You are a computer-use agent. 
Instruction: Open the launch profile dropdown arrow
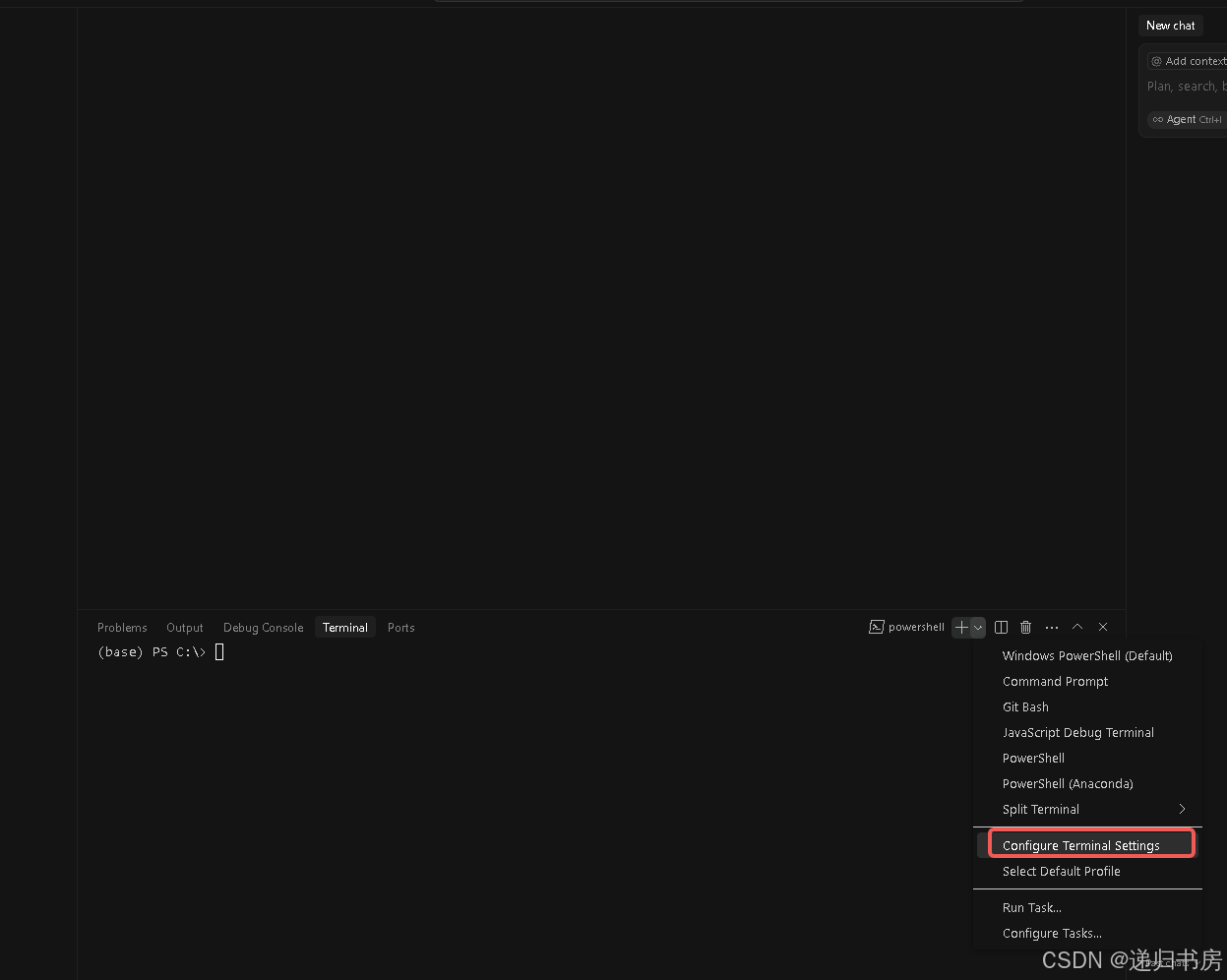[x=978, y=627]
